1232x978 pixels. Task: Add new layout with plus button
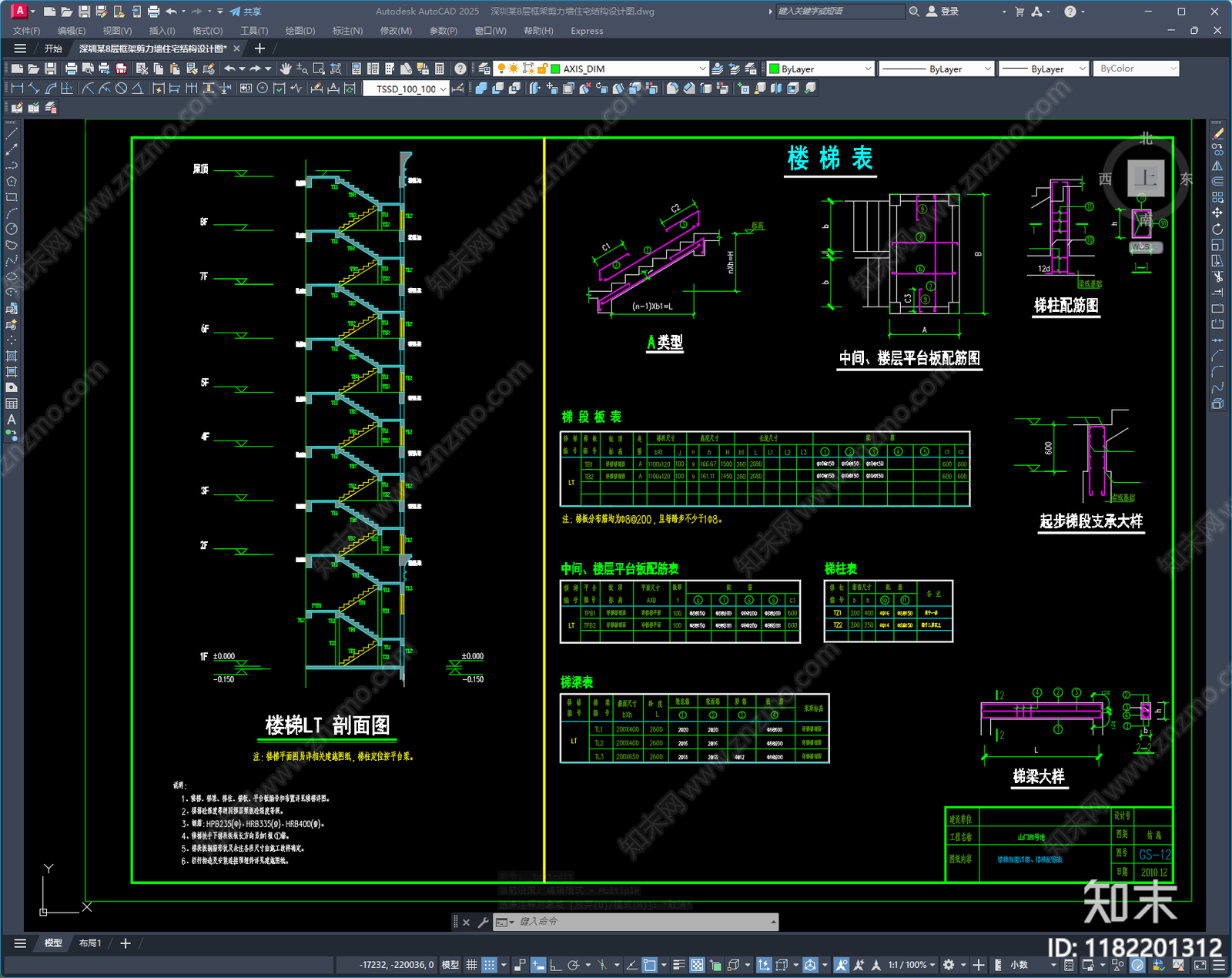coord(126,943)
